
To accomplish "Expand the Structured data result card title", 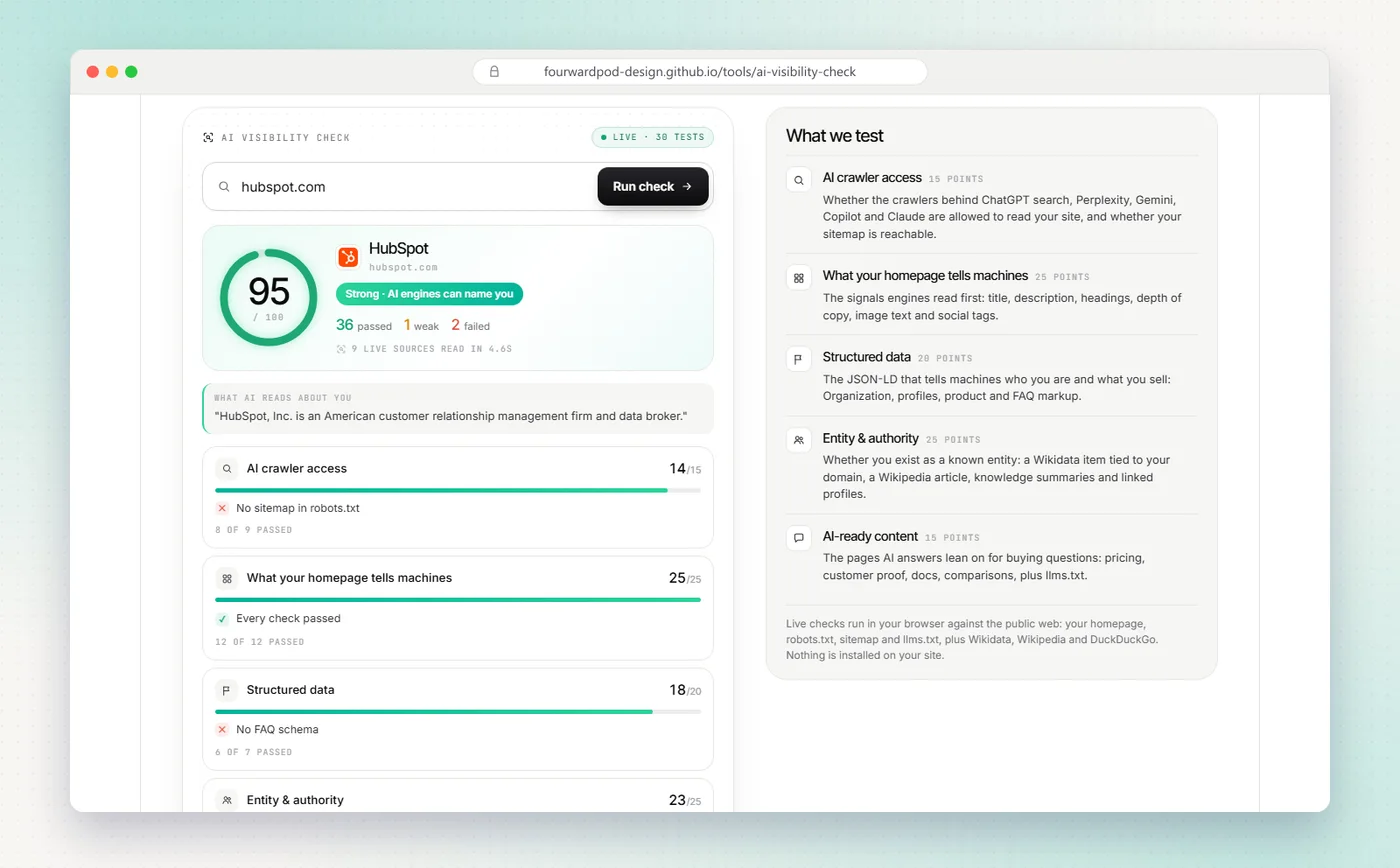I will [291, 690].
